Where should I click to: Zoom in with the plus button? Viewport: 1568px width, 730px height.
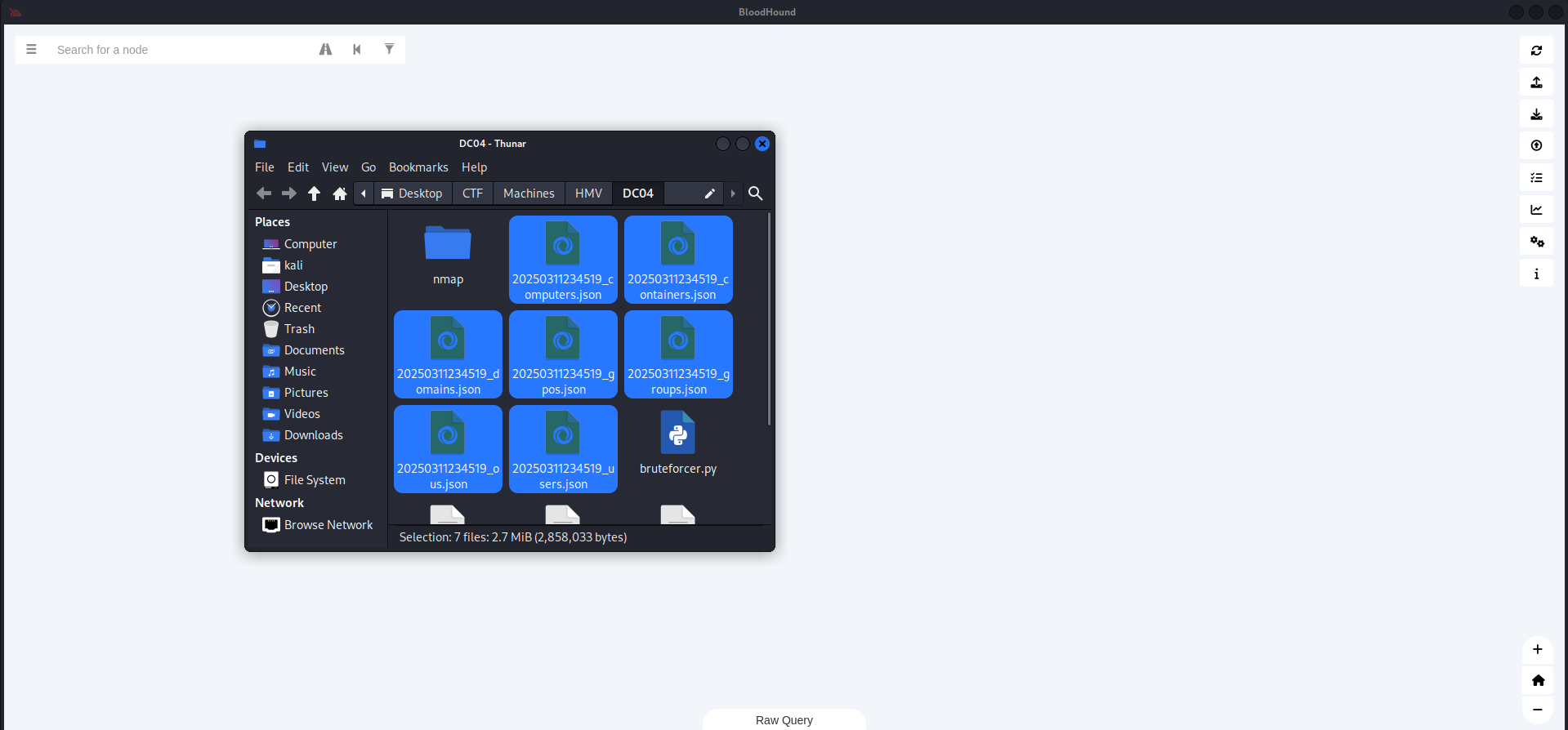(1537, 649)
